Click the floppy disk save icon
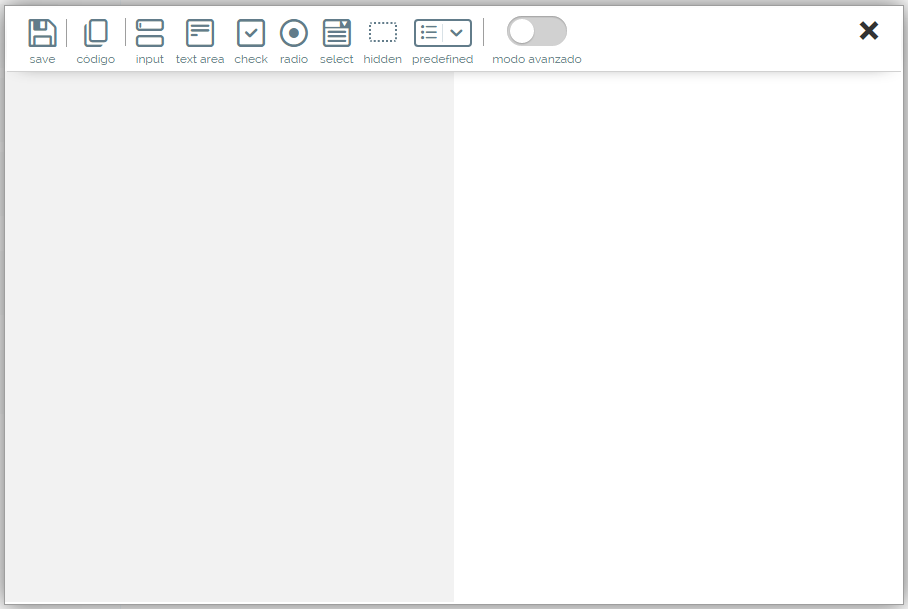The width and height of the screenshot is (908, 609). tap(42, 33)
